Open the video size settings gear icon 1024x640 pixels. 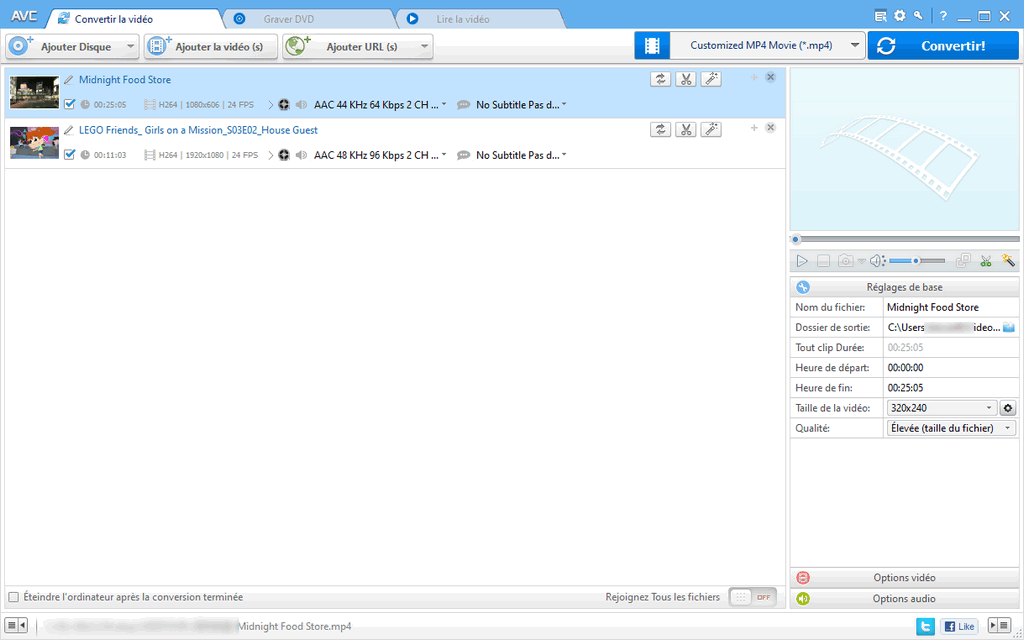pos(1008,408)
